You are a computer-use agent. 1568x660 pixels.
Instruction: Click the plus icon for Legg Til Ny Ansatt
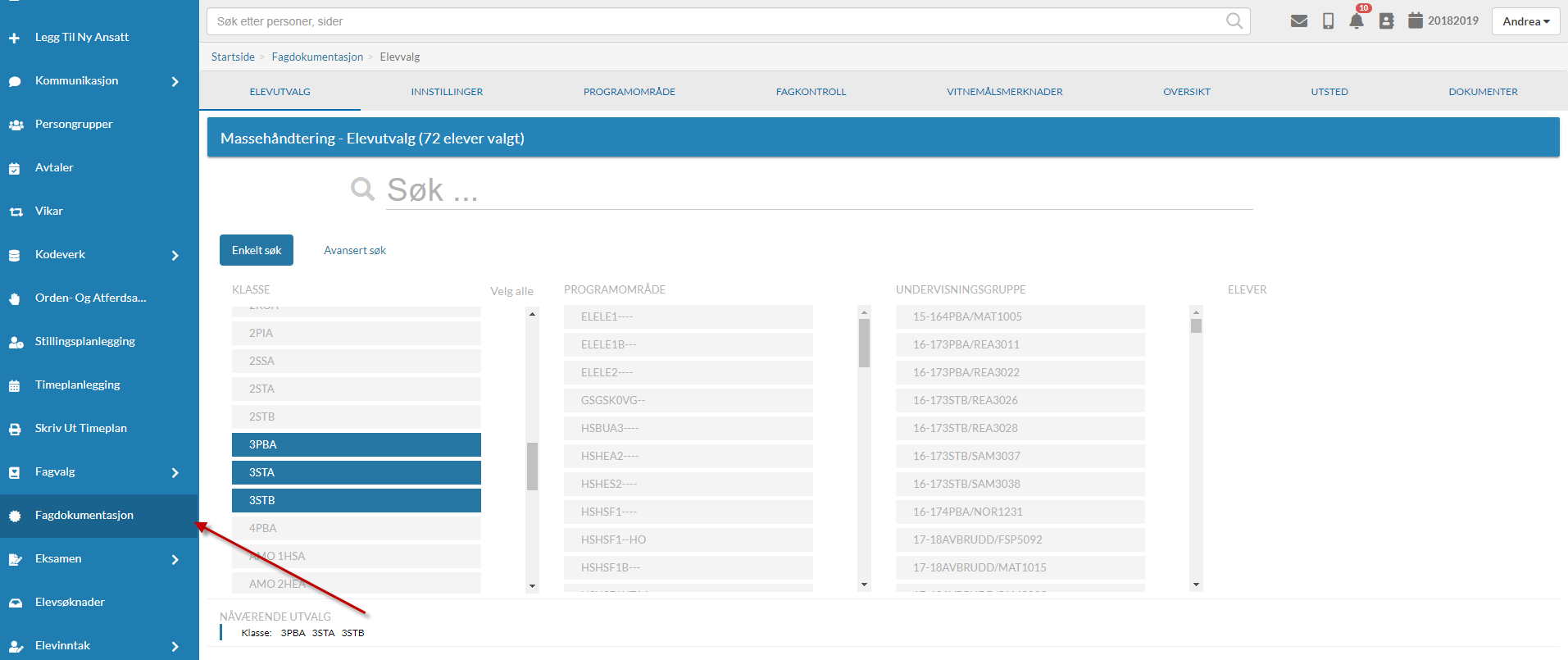coord(15,38)
